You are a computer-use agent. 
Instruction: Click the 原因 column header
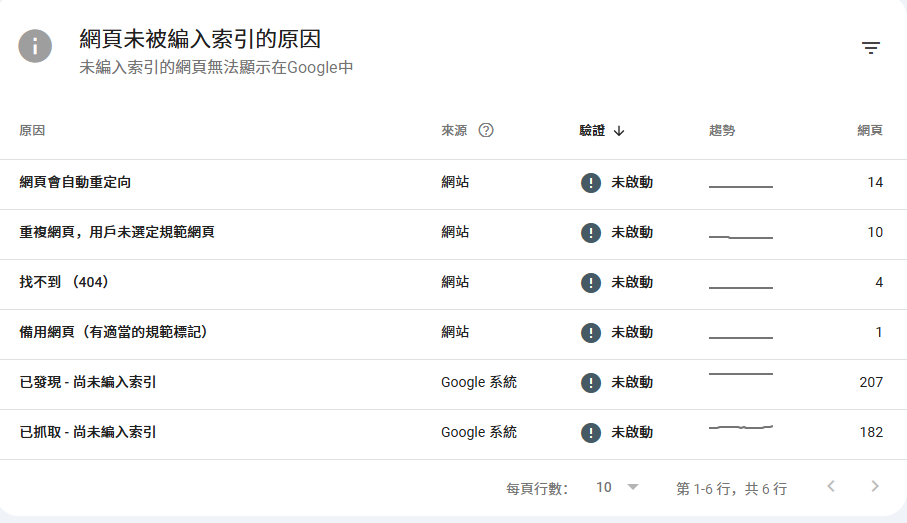(32, 130)
